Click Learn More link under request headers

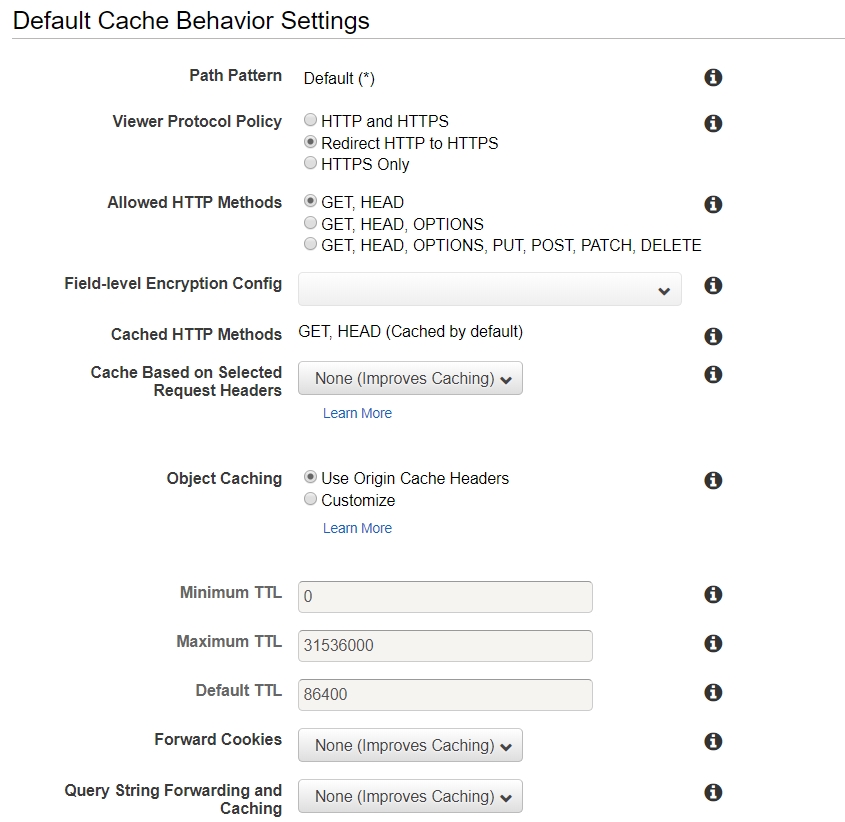pyautogui.click(x=357, y=413)
